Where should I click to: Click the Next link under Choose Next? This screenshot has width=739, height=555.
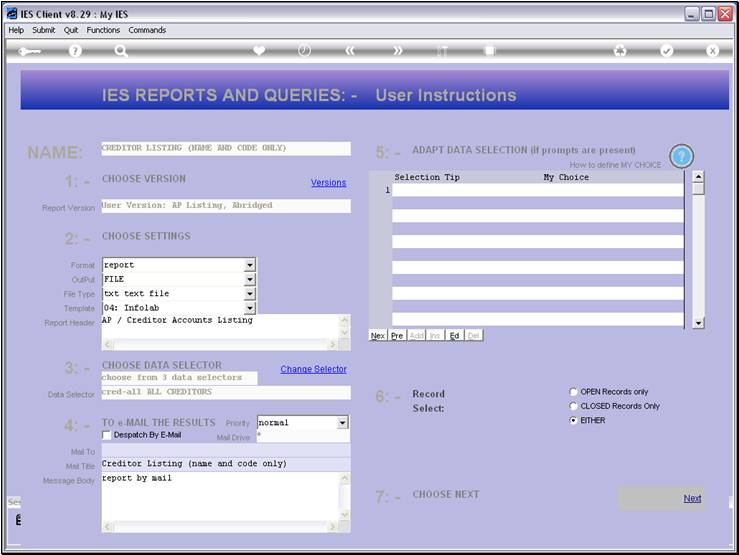[692, 498]
